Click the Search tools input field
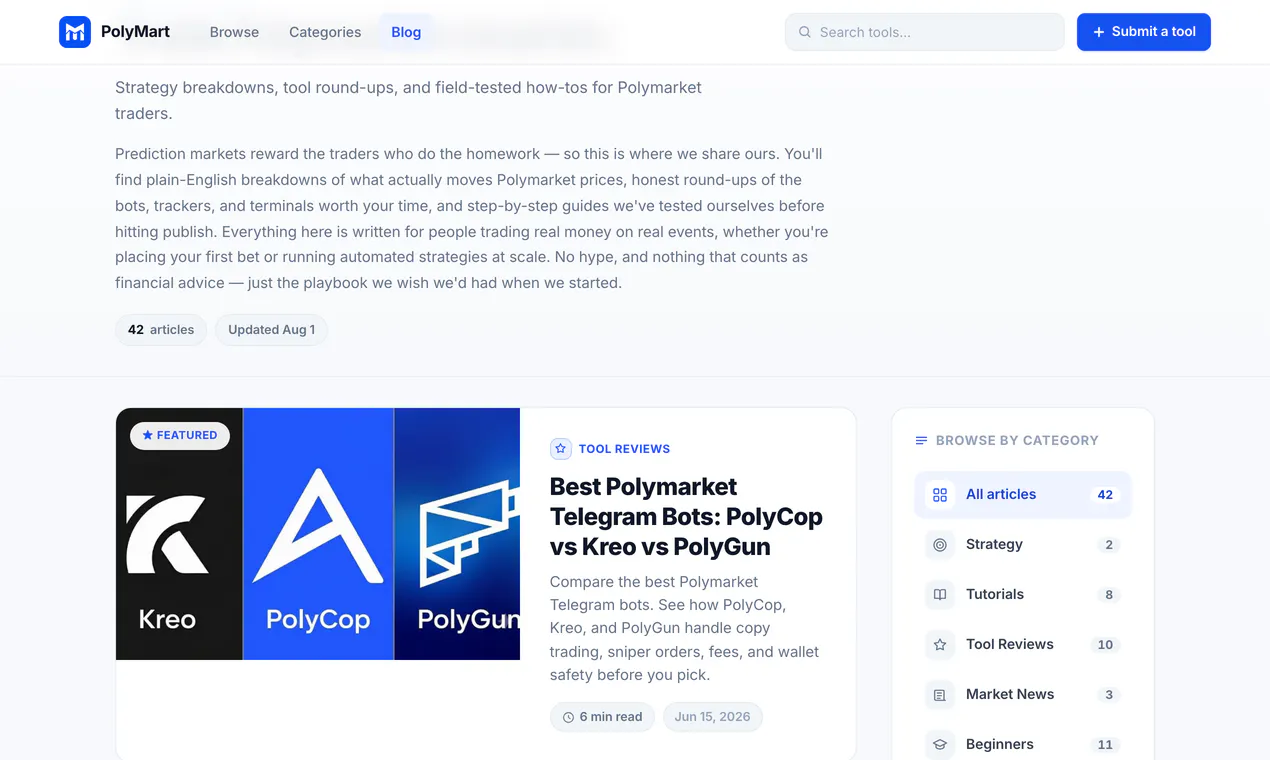Viewport: 1270px width, 760px height. coord(925,32)
